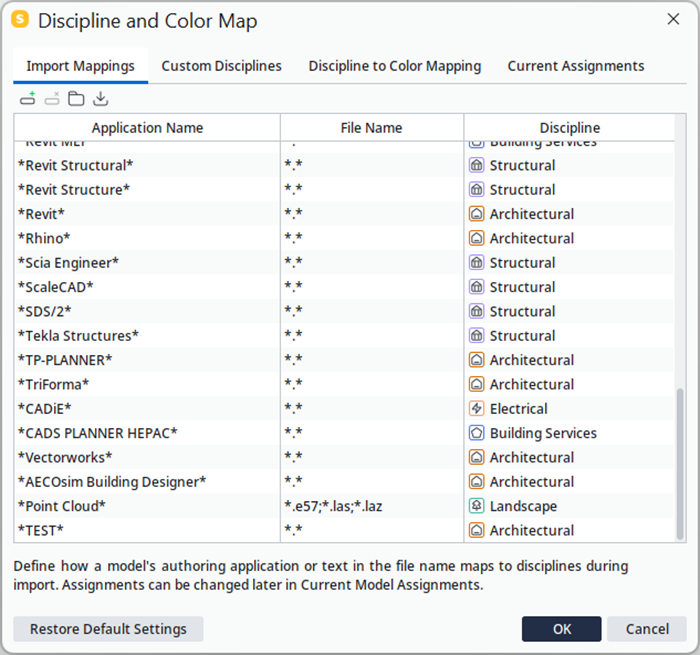Click the Landscape discipline text
Screen dimensions: 700x655
pos(523,506)
